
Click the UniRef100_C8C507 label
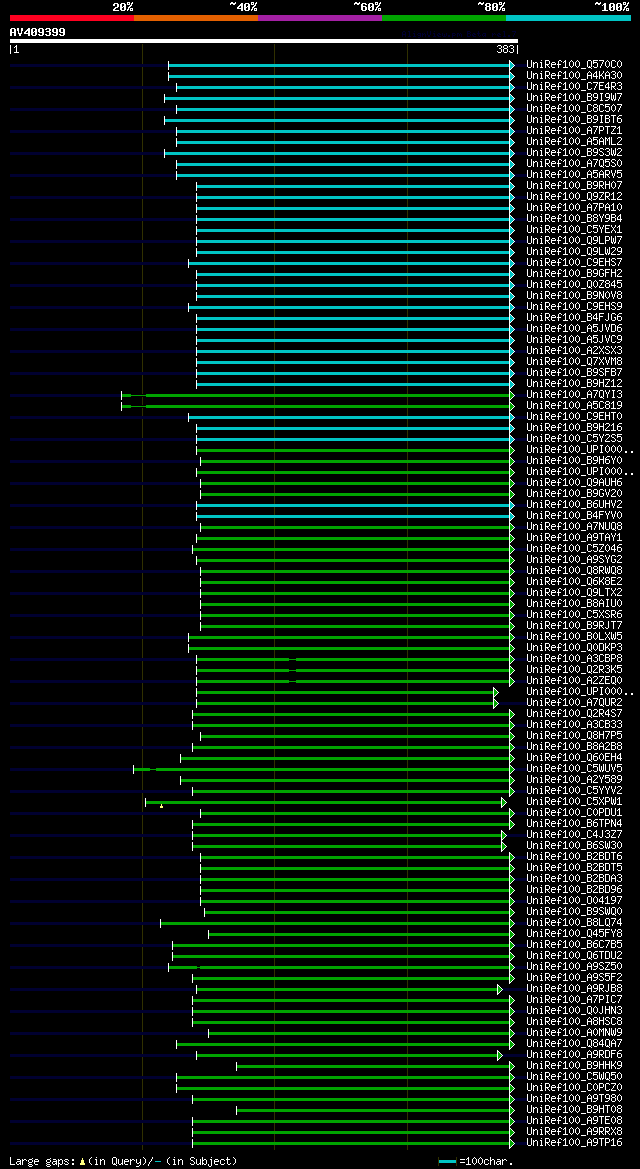574,109
